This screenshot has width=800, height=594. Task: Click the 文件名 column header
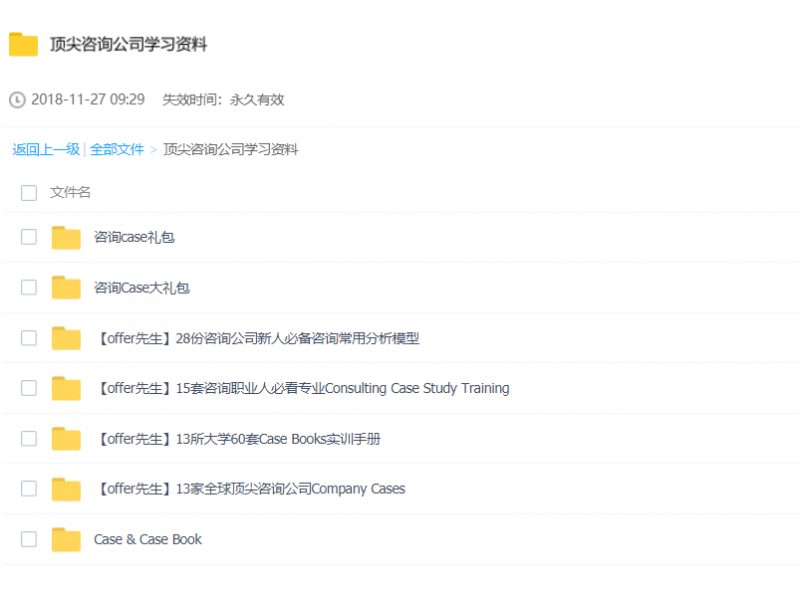tap(70, 192)
